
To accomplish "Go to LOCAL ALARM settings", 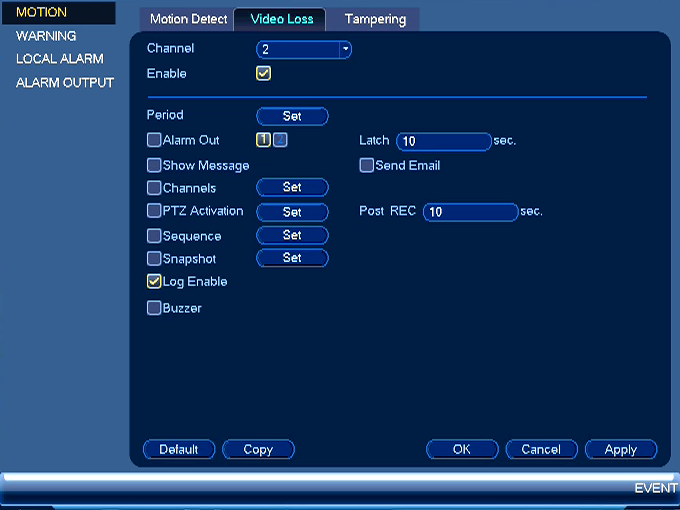I will pos(59,59).
